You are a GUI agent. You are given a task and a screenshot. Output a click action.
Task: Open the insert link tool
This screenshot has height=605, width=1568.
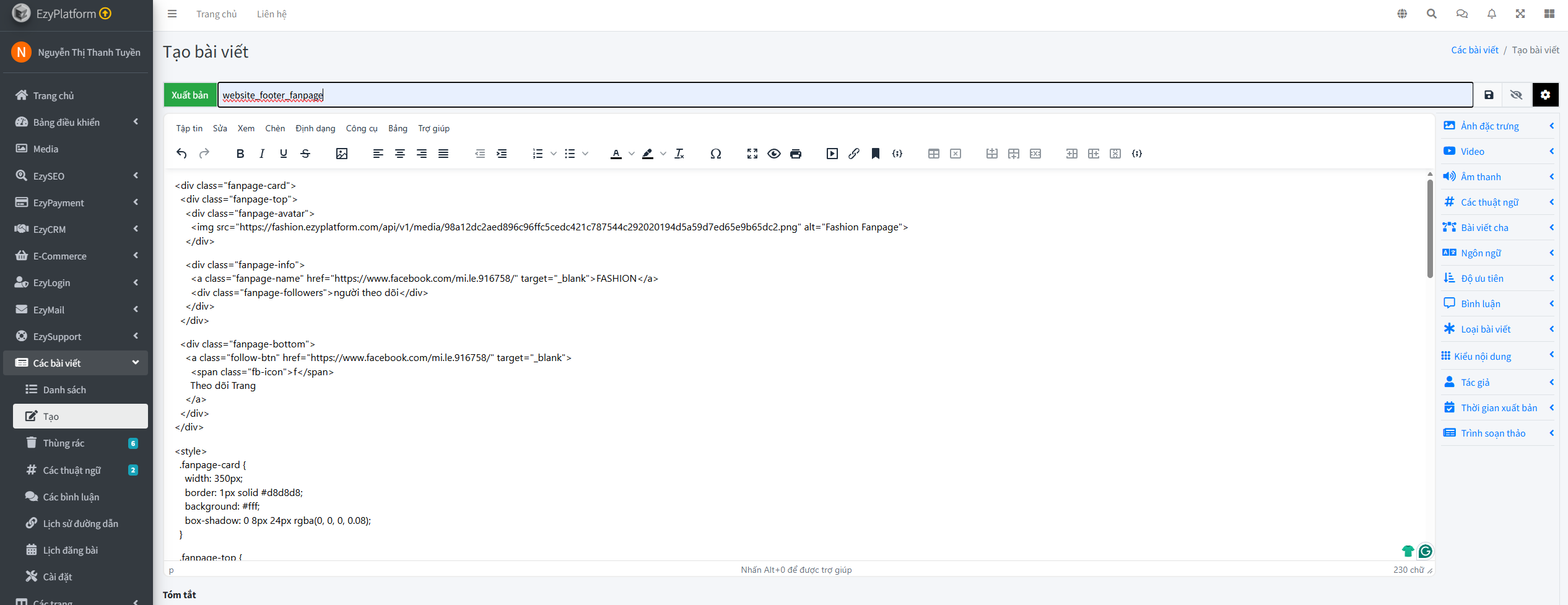(x=853, y=154)
